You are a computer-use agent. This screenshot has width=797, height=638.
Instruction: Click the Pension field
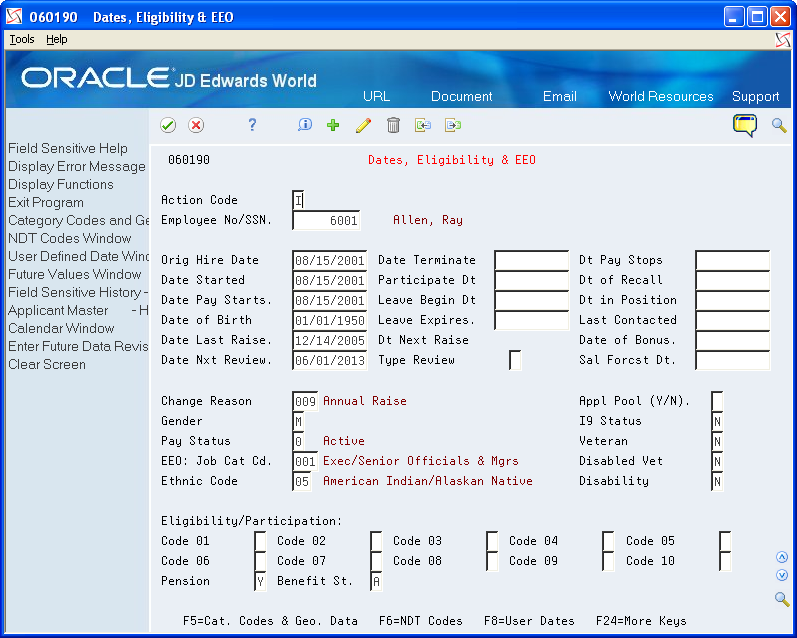pos(260,581)
